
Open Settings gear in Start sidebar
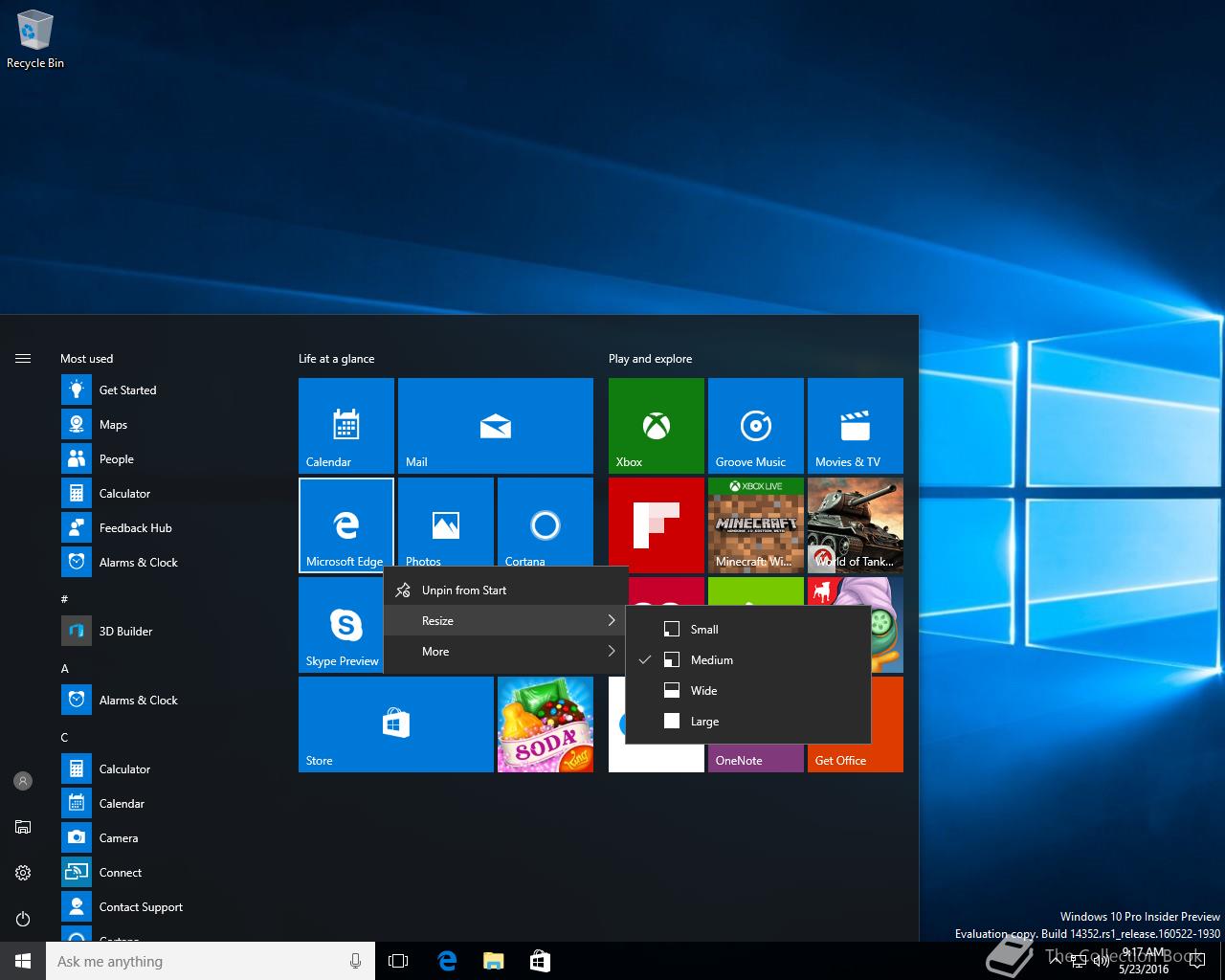(23, 873)
